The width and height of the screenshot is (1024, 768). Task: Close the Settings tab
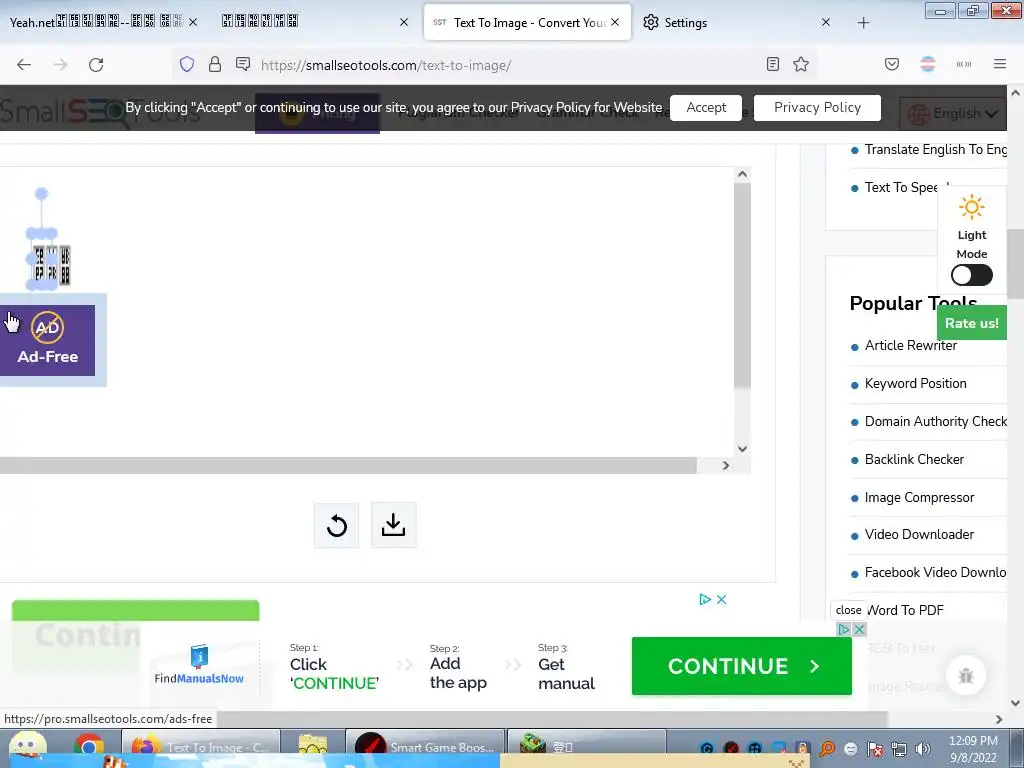click(x=825, y=22)
